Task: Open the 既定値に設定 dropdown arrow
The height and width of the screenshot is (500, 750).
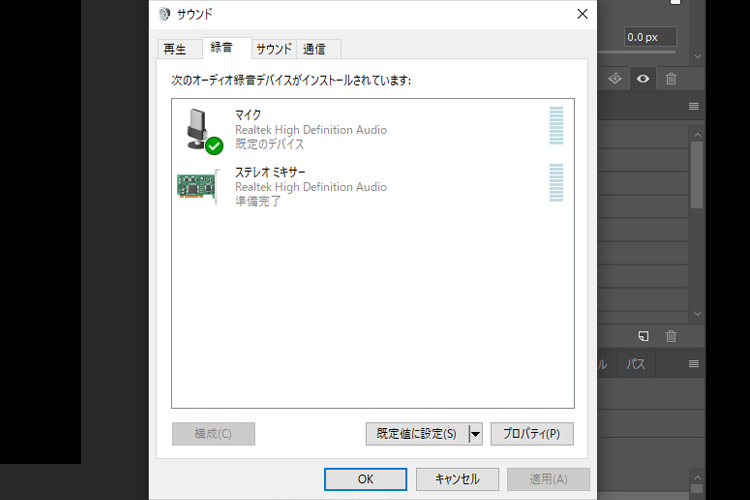Action: pos(475,434)
